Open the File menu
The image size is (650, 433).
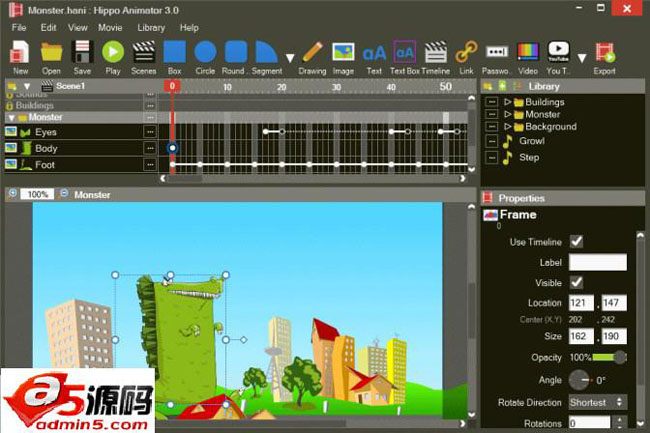coord(19,28)
